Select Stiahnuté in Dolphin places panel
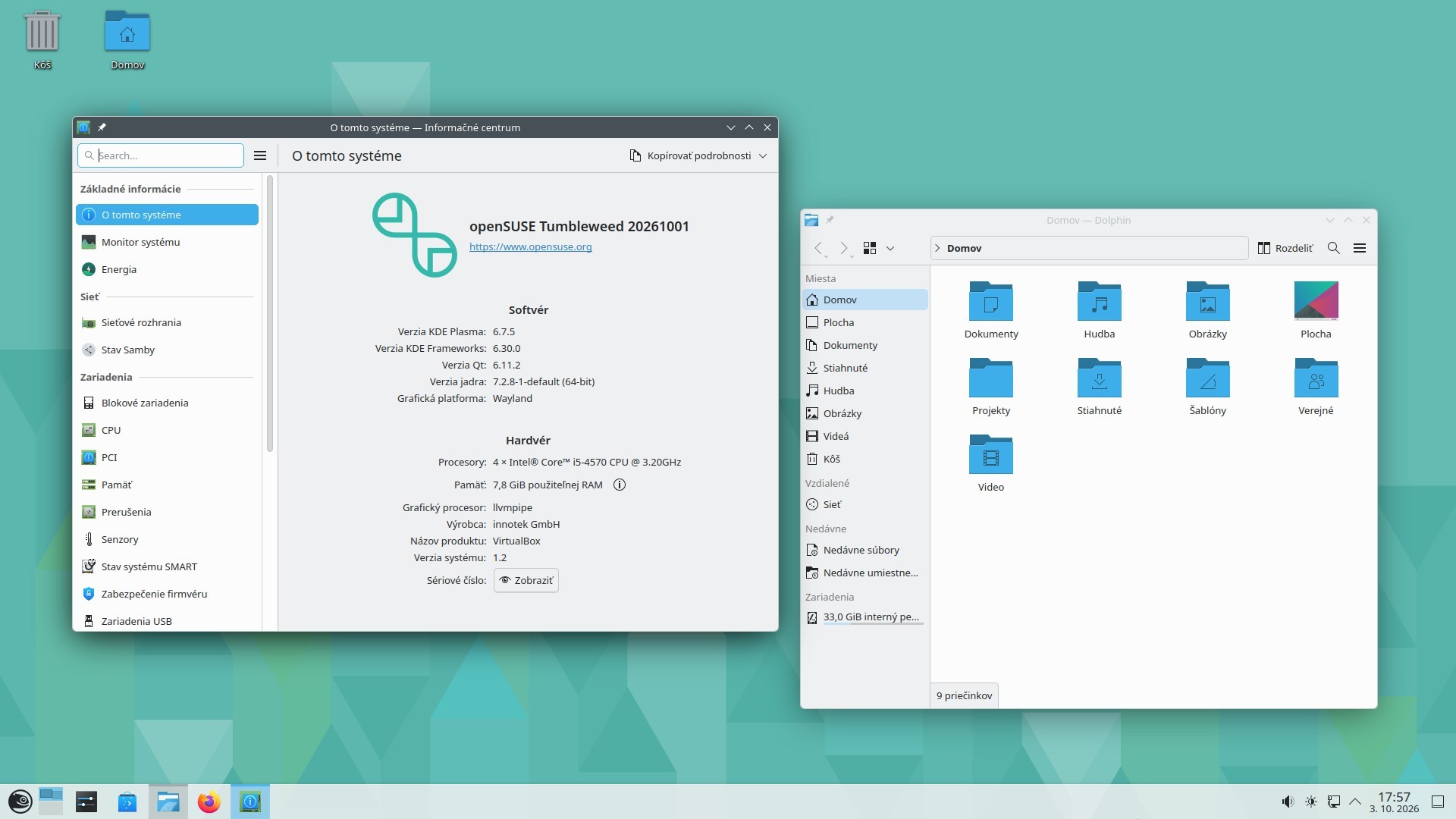This screenshot has height=819, width=1456. click(865, 368)
